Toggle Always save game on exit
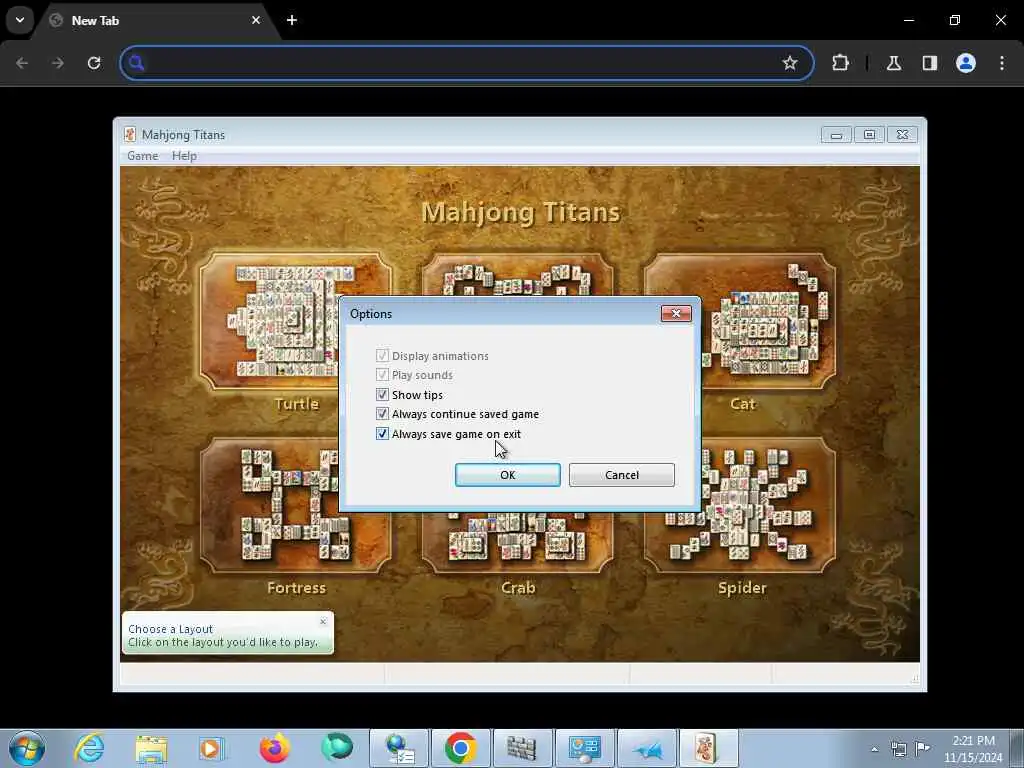1024x768 pixels. pyautogui.click(x=382, y=434)
